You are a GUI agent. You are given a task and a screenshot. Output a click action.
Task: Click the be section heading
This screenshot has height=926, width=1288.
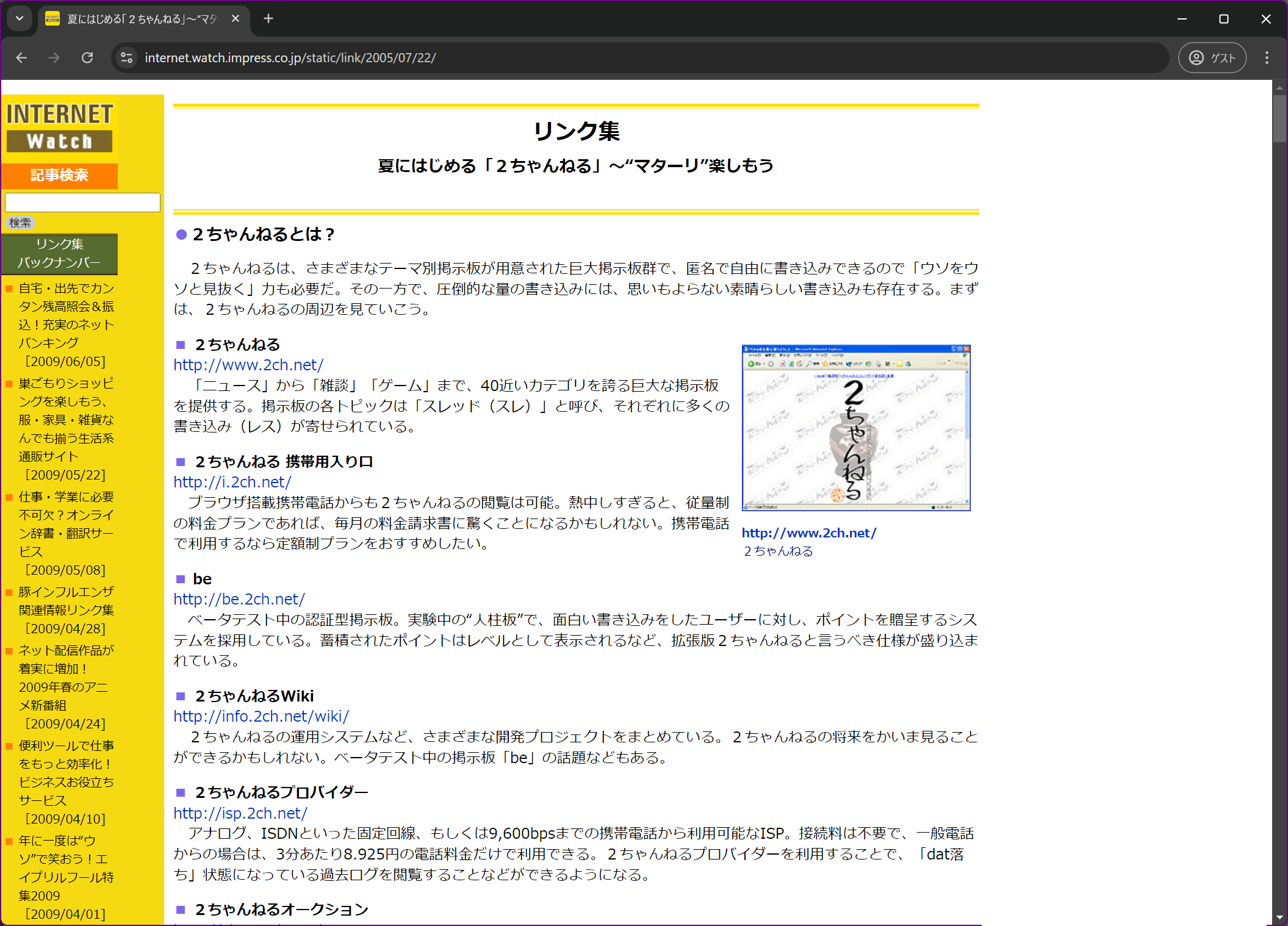pos(202,579)
